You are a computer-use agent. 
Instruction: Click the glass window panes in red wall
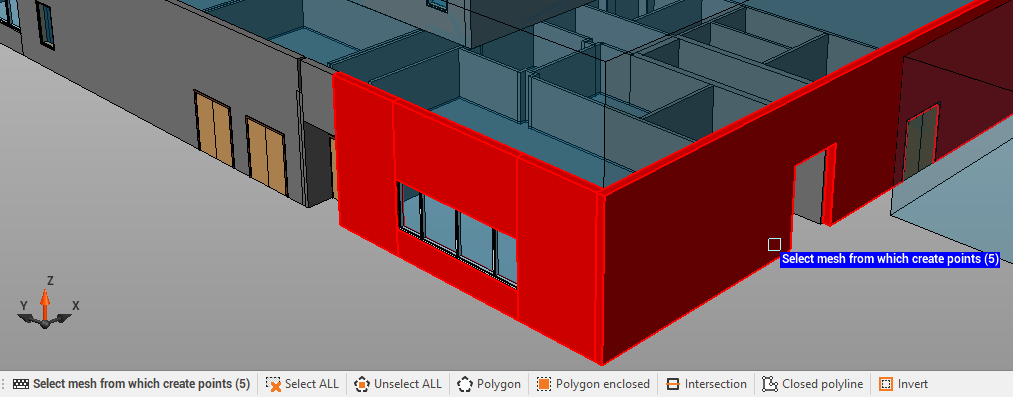457,235
